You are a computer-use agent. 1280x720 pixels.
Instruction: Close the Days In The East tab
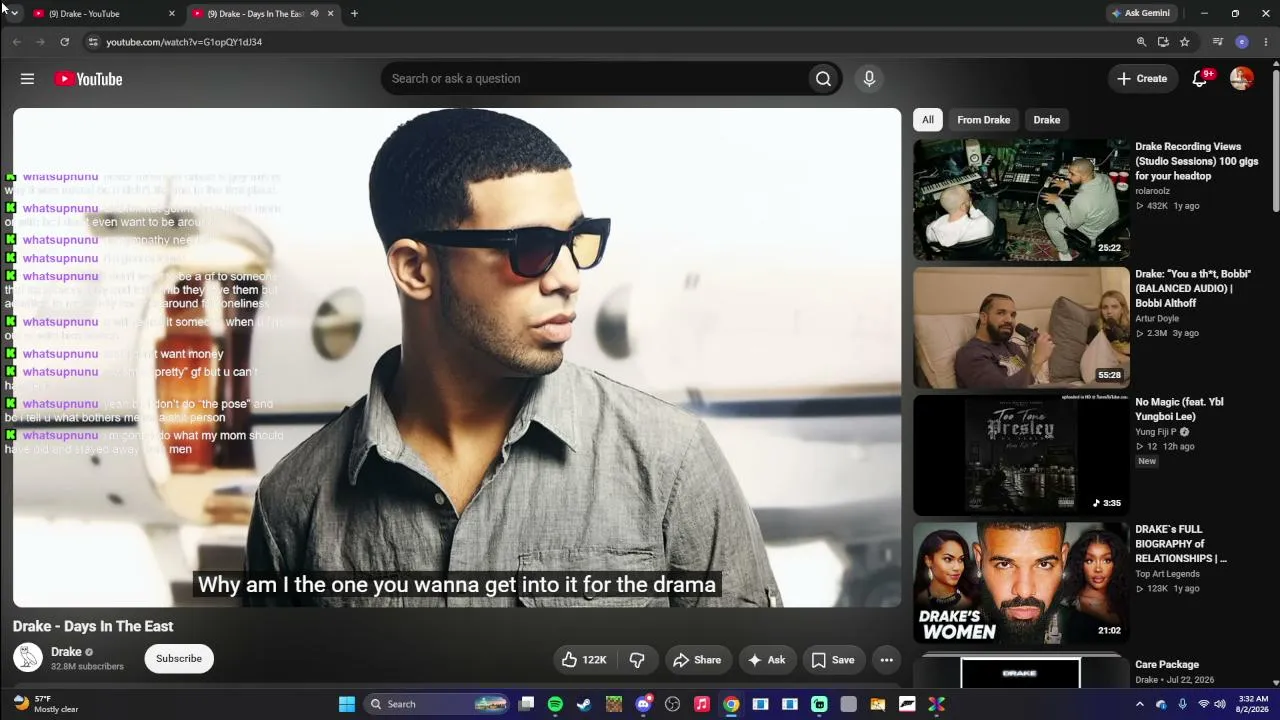point(330,14)
